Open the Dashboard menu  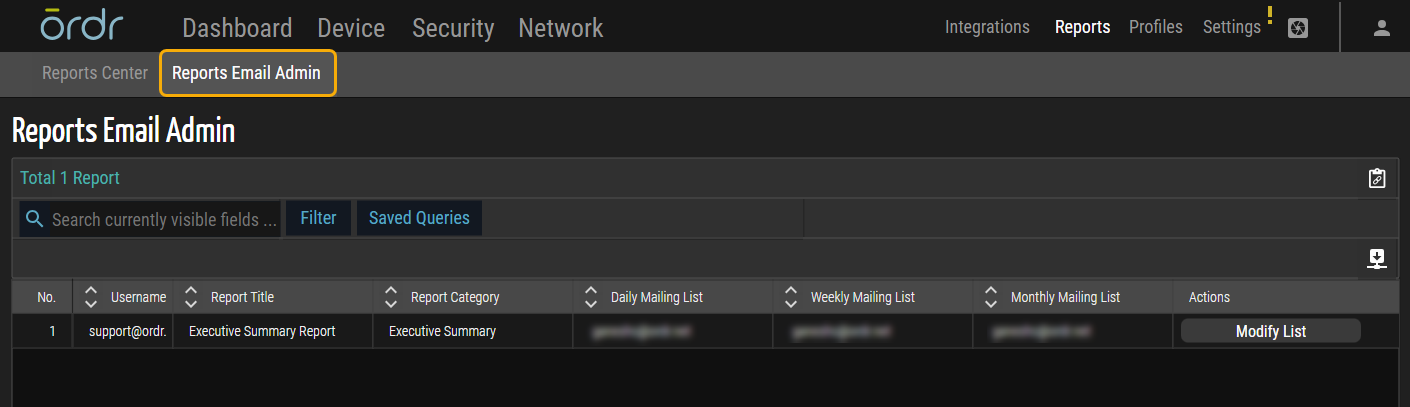(237, 28)
